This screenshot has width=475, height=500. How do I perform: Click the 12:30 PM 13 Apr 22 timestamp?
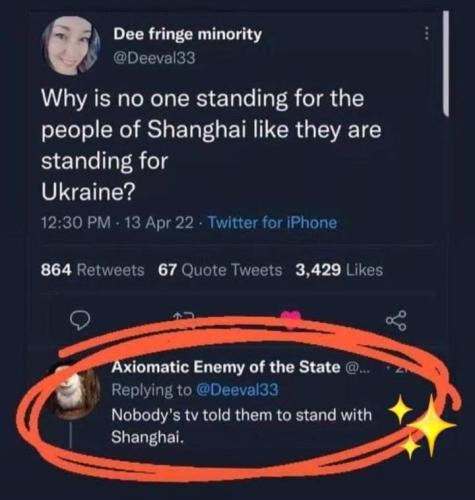(x=117, y=222)
